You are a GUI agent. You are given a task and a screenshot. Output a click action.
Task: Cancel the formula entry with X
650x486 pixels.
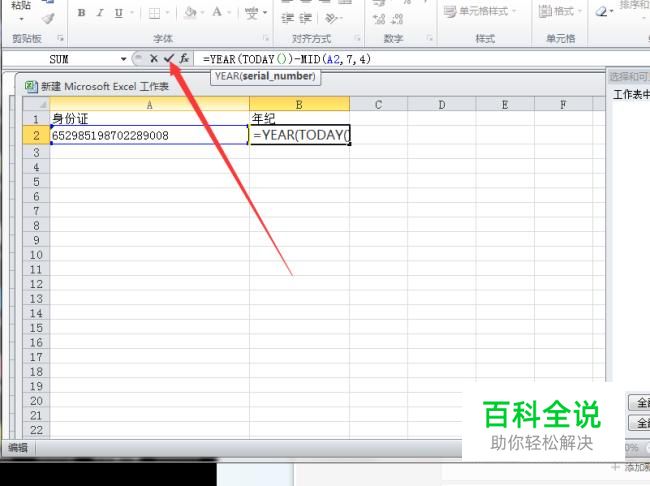click(x=154, y=59)
